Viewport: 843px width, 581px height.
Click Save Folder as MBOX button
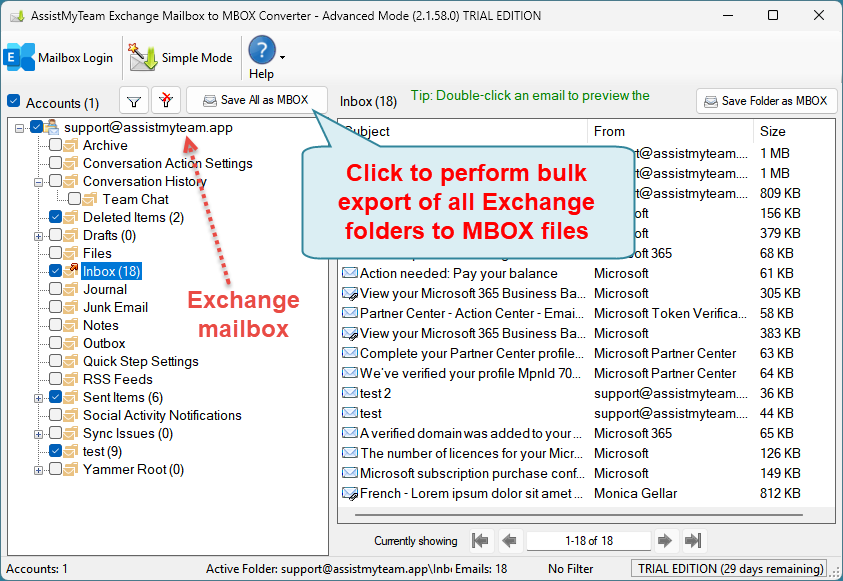(766, 101)
